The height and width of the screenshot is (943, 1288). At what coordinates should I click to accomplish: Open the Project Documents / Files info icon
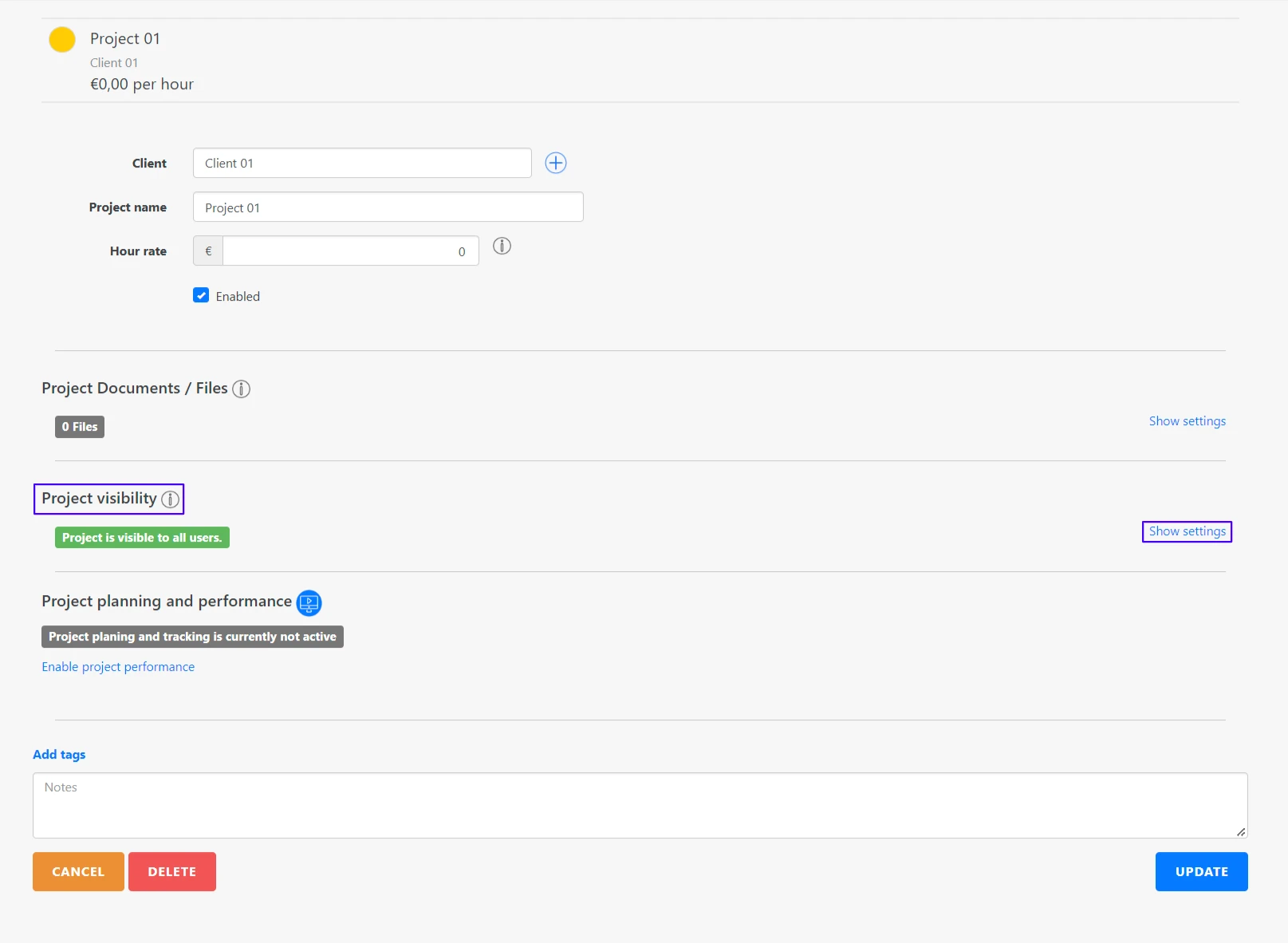[241, 389]
